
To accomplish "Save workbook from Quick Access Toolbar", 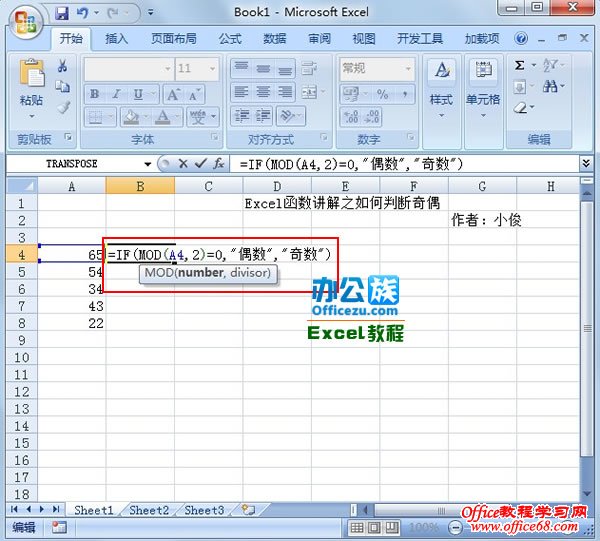I will (62, 14).
